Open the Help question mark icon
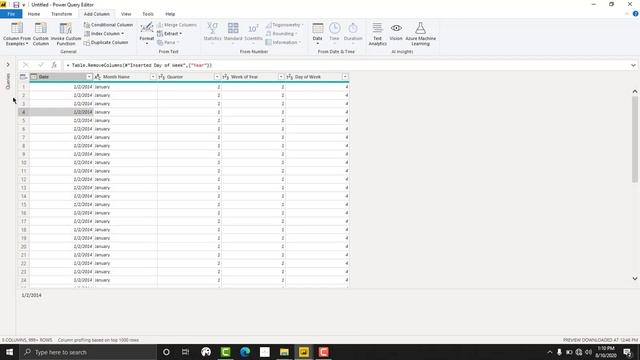 pos(636,13)
